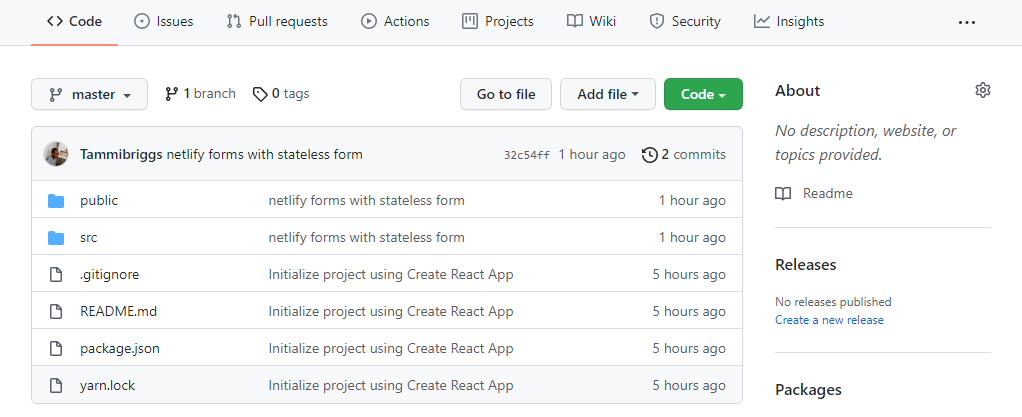
Task: Open the master branch dropdown
Action: (89, 94)
